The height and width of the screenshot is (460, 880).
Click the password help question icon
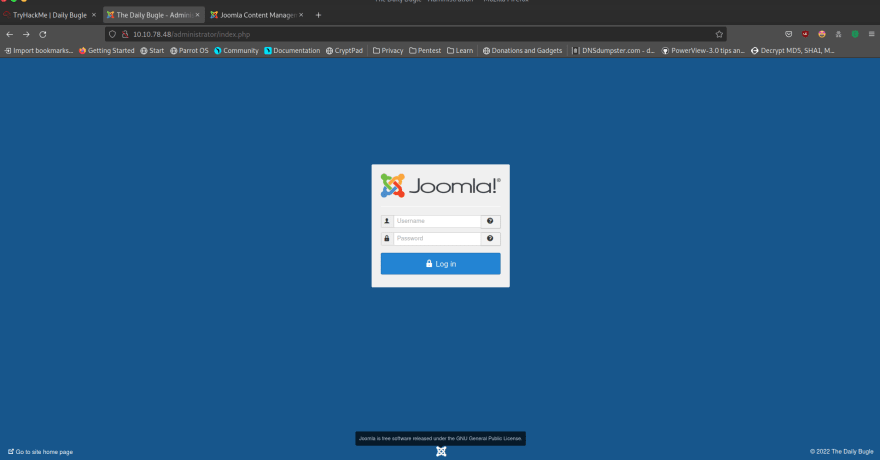pos(491,238)
